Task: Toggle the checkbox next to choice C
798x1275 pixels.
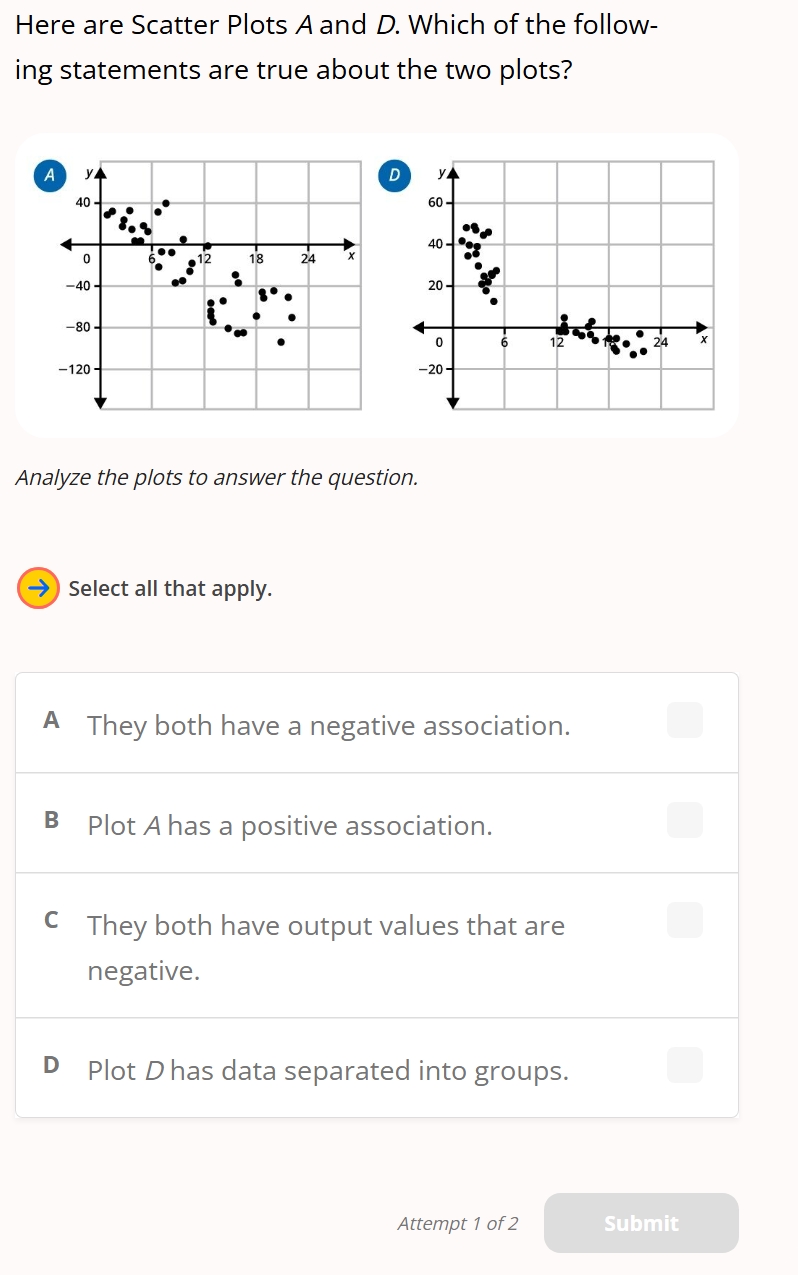Action: [685, 920]
